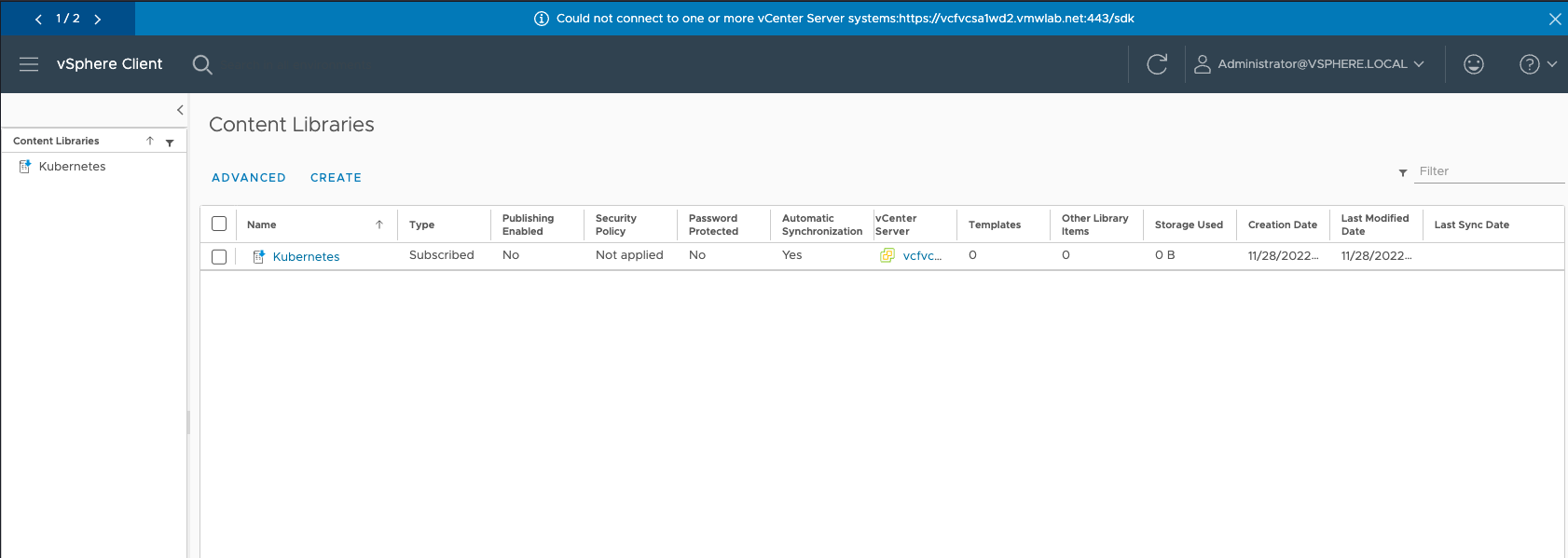Click the ADVANCED button
The image size is (1568, 558).
[249, 178]
